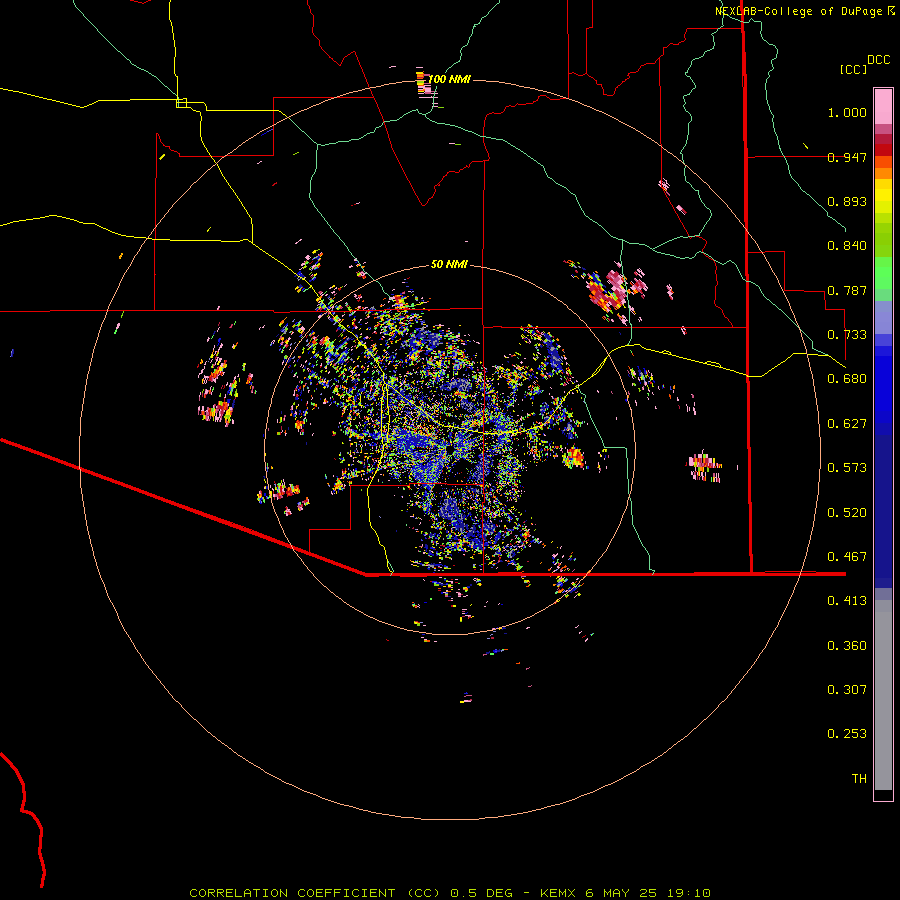Image resolution: width=900 pixels, height=900 pixels.
Task: Select the 0.360 legend value
Action: (847, 646)
